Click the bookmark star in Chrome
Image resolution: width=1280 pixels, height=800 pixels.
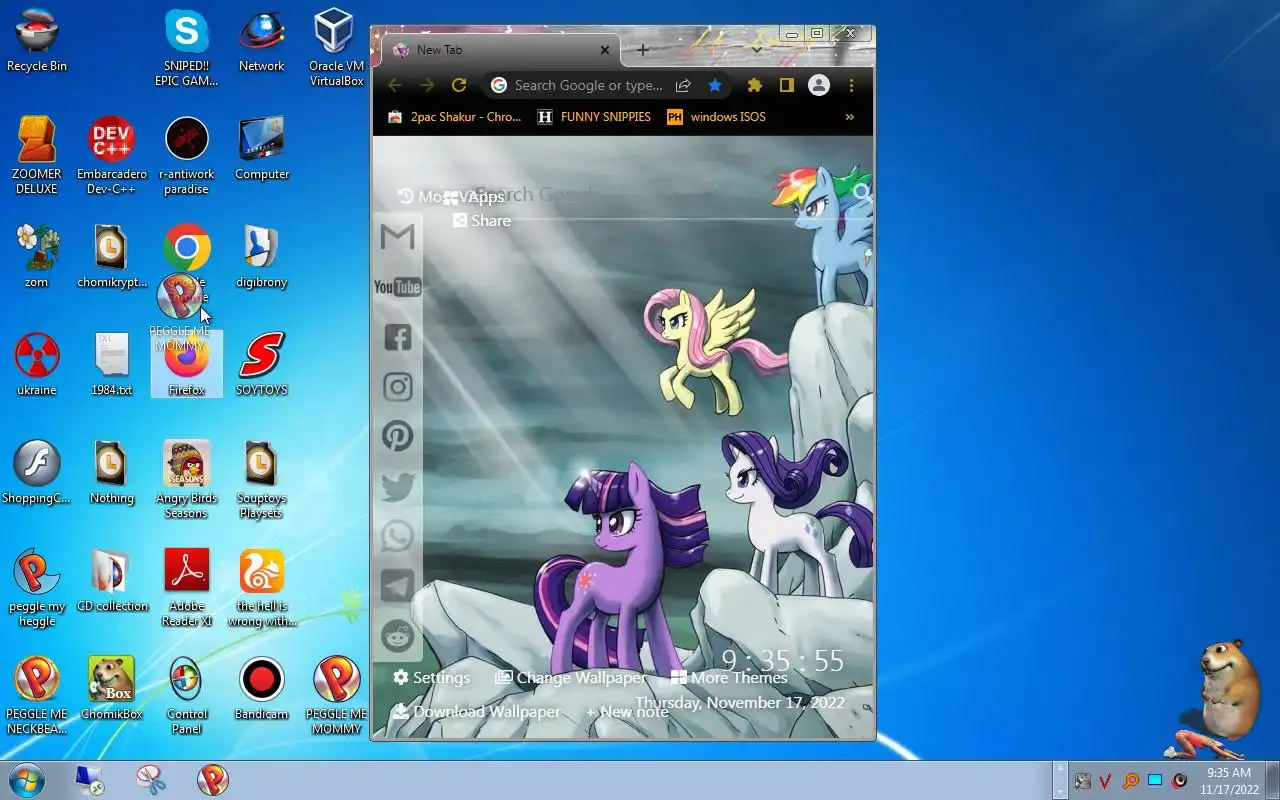715,86
